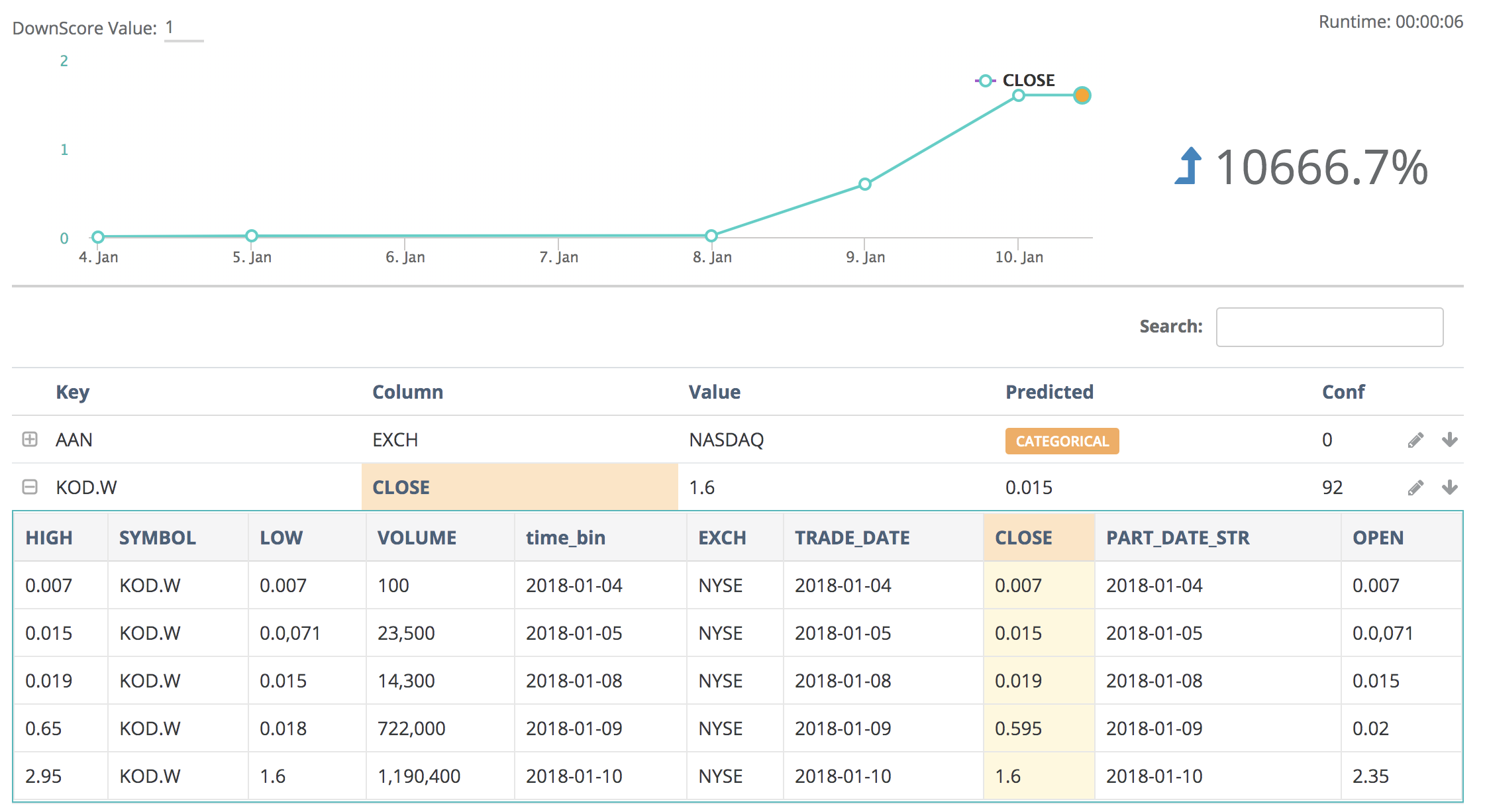Collapse the KOD.W row details
Image resolution: width=1485 pixels, height=812 pixels.
click(x=30, y=487)
